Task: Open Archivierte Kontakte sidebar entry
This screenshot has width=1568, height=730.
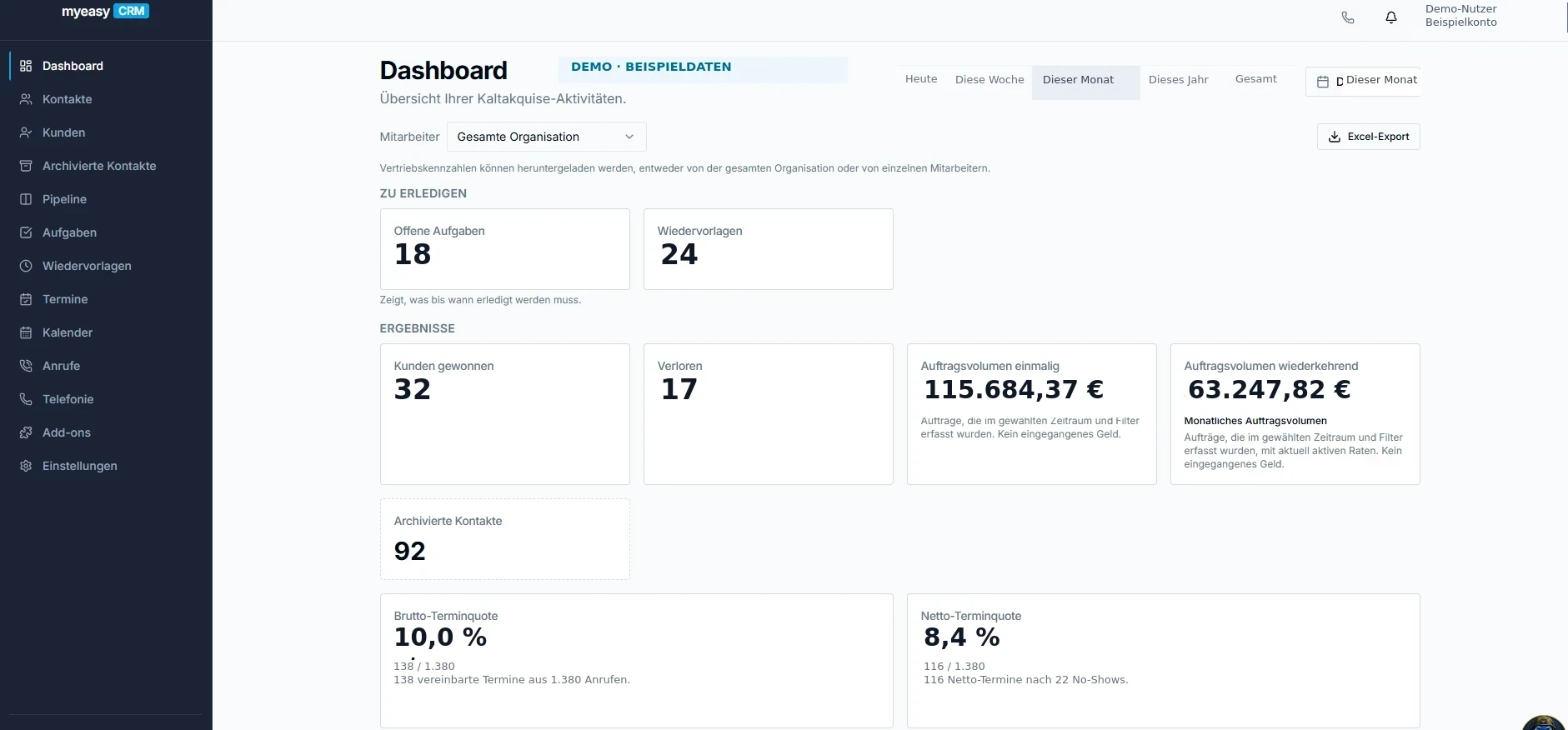Action: tap(106, 166)
